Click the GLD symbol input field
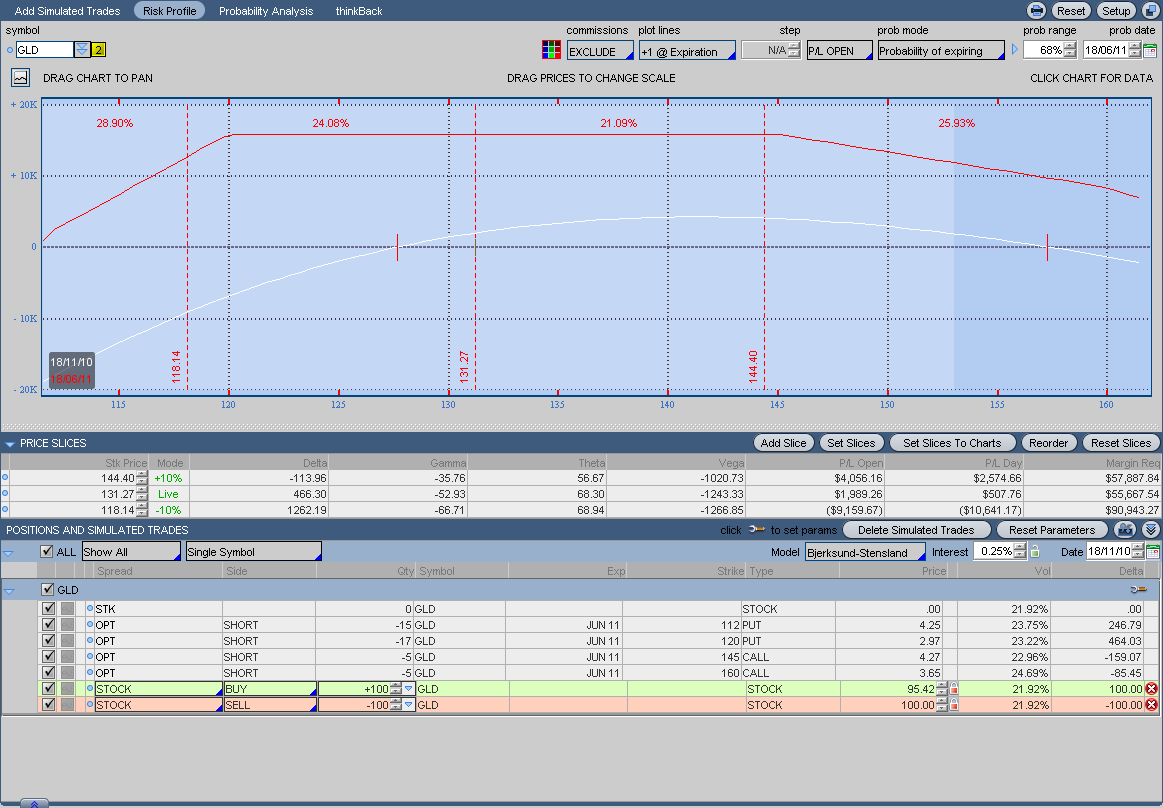The image size is (1163, 808). pos(45,50)
